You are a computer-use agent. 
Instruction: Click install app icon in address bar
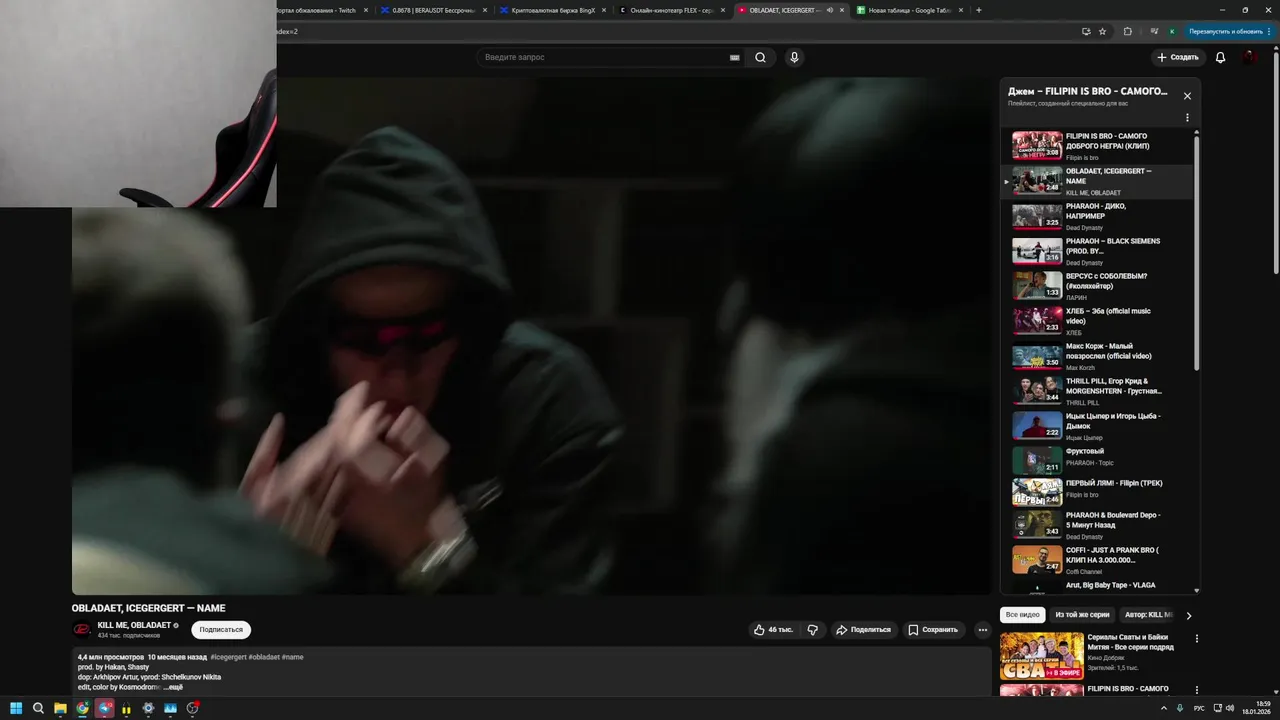click(x=1086, y=31)
